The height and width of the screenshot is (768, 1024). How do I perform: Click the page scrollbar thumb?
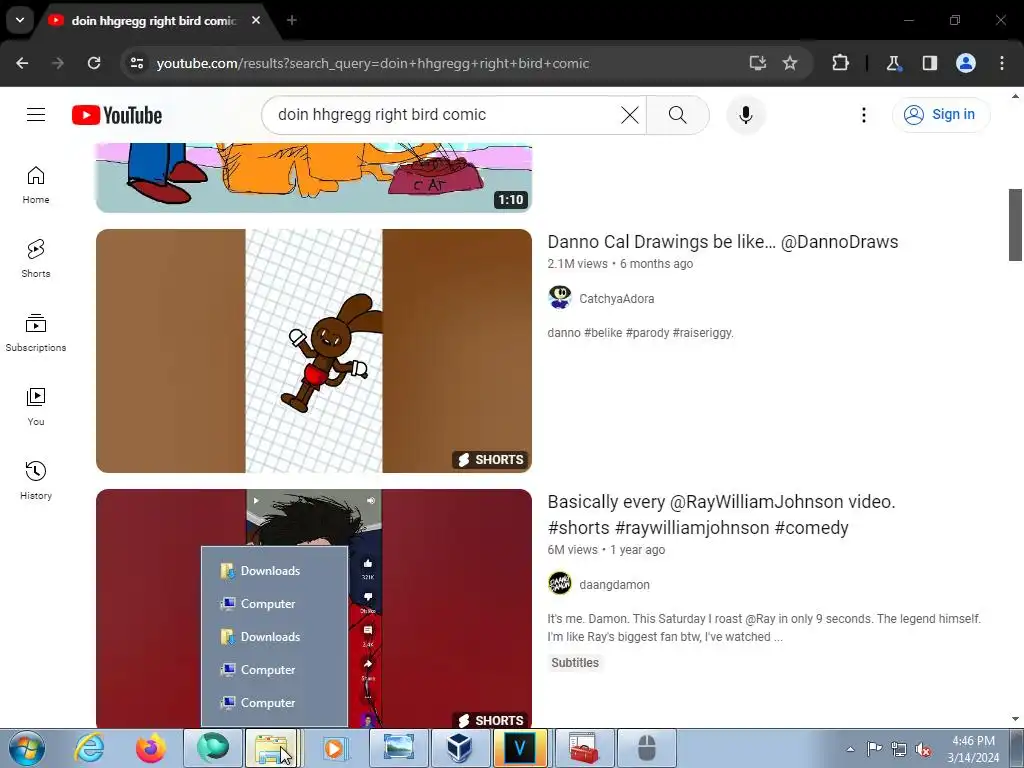(1016, 225)
